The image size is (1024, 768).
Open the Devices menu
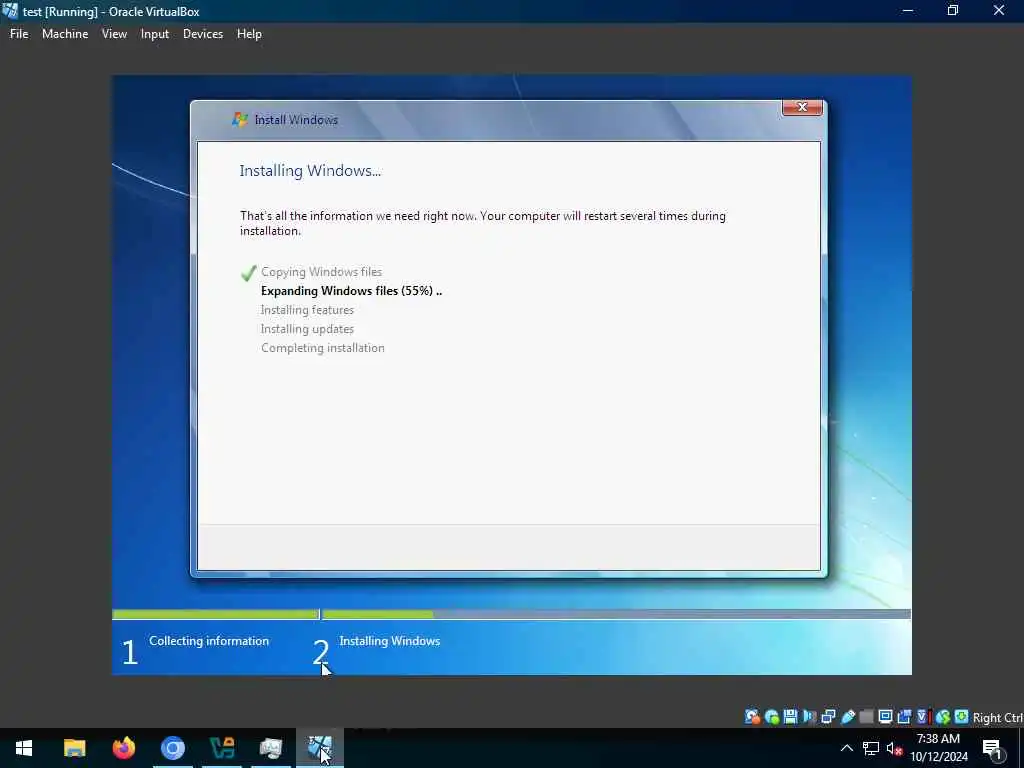202,34
